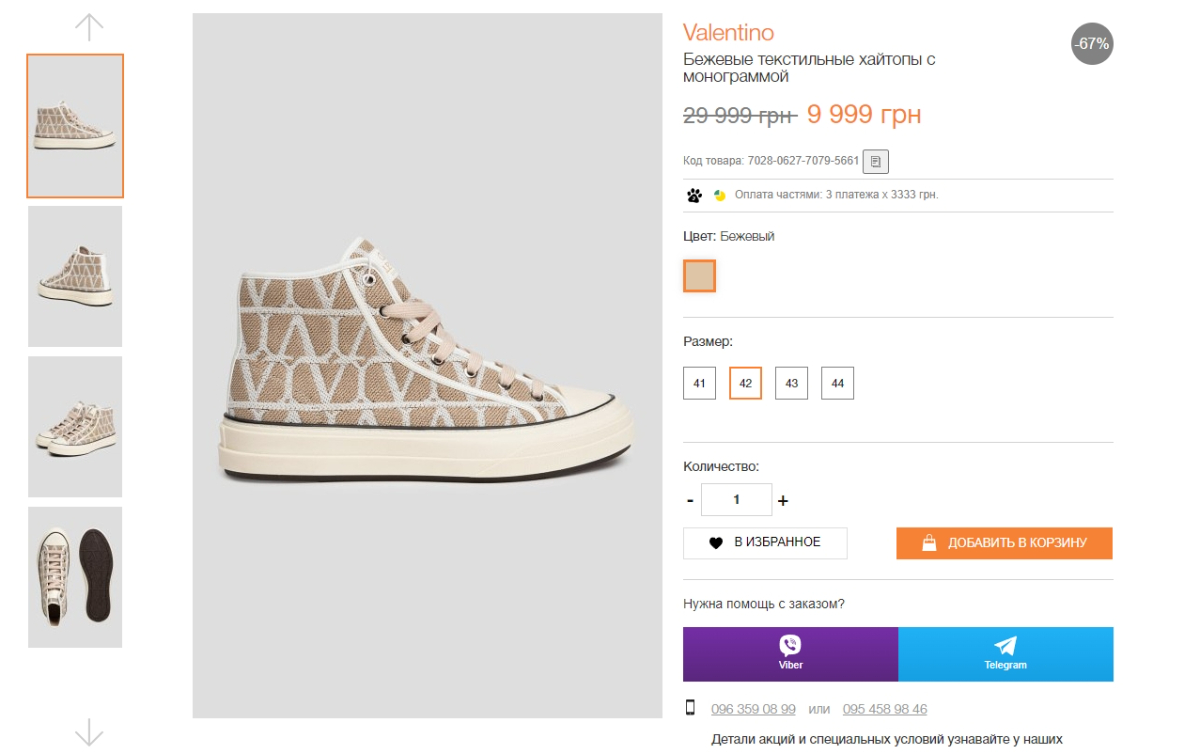1200x754 pixels.
Task: Click the black paw payment icon
Action: [694, 195]
